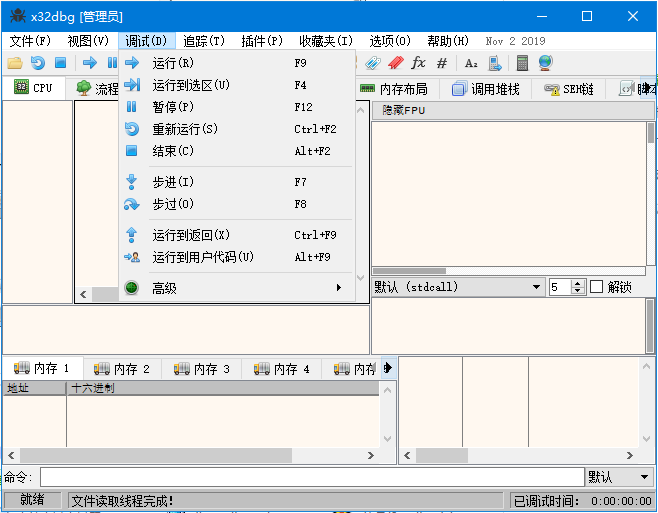Select 重新运行(S) menu entry
The height and width of the screenshot is (513, 658).
pyautogui.click(x=237, y=129)
